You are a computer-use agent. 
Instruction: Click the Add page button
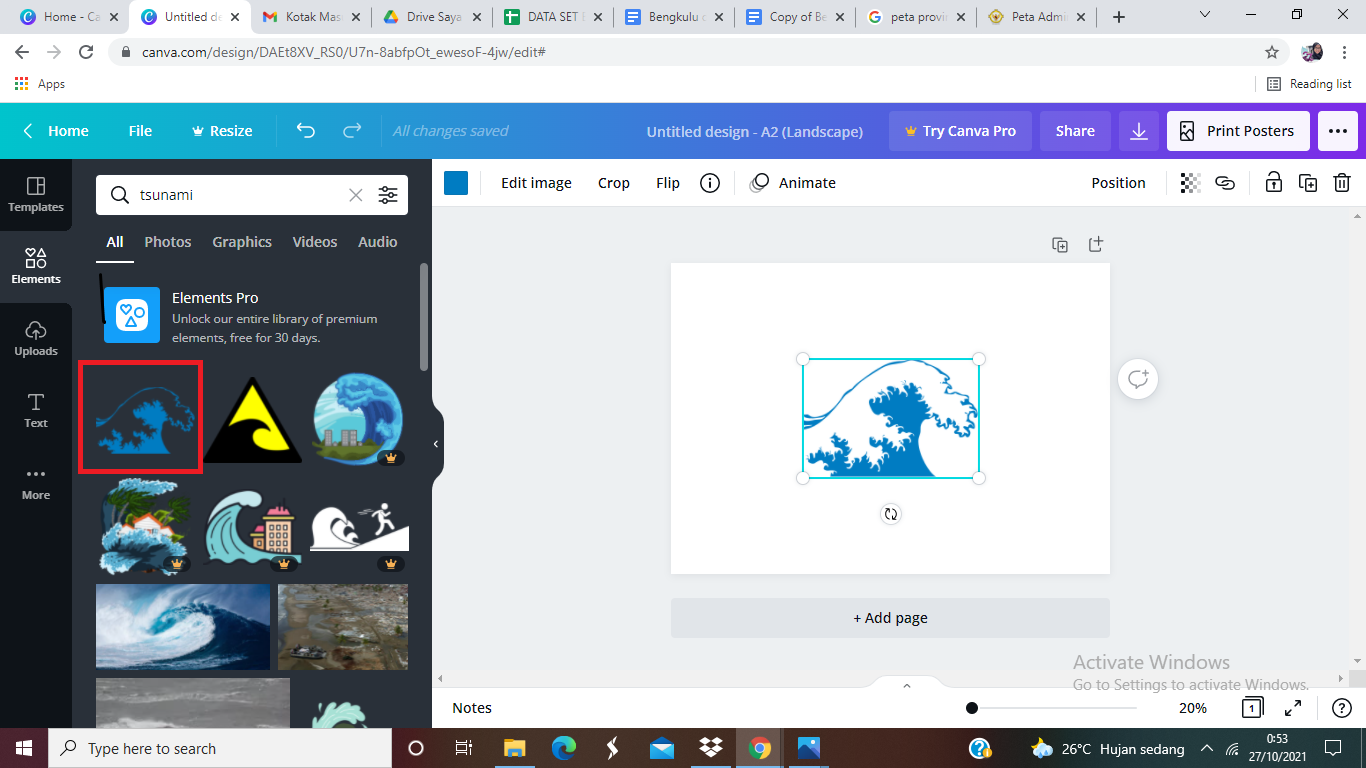(890, 618)
